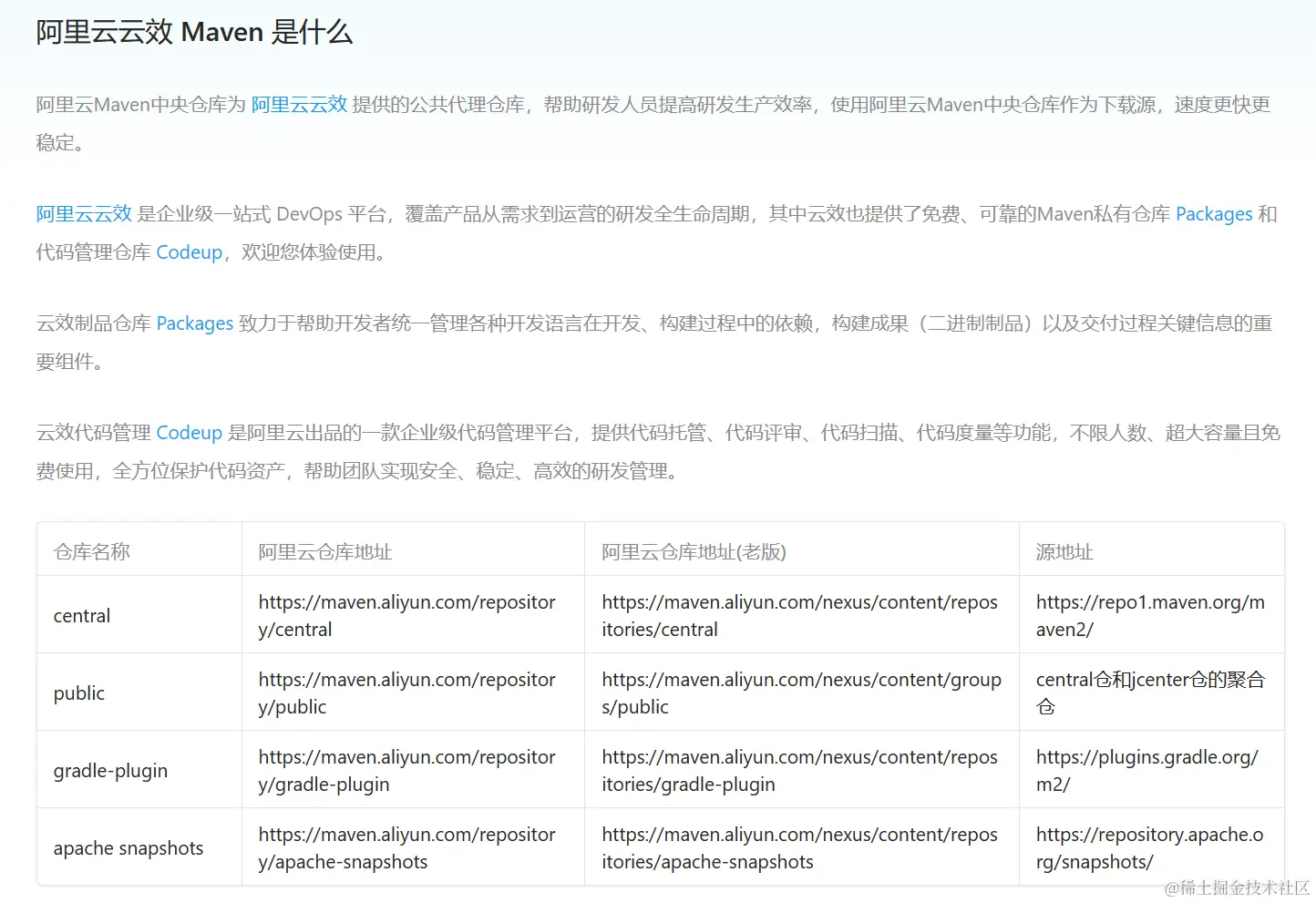Click the 源地址 column header
This screenshot has width=1316, height=903.
pyautogui.click(x=1064, y=551)
